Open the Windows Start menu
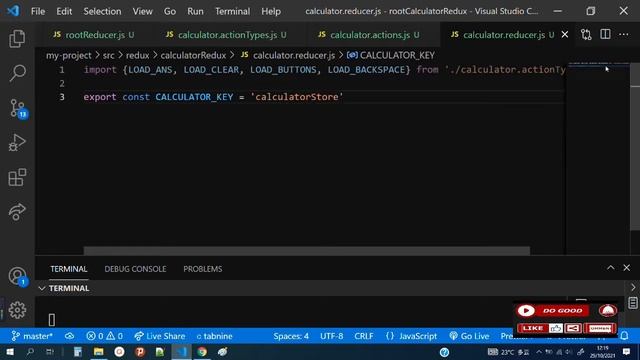 (10, 352)
